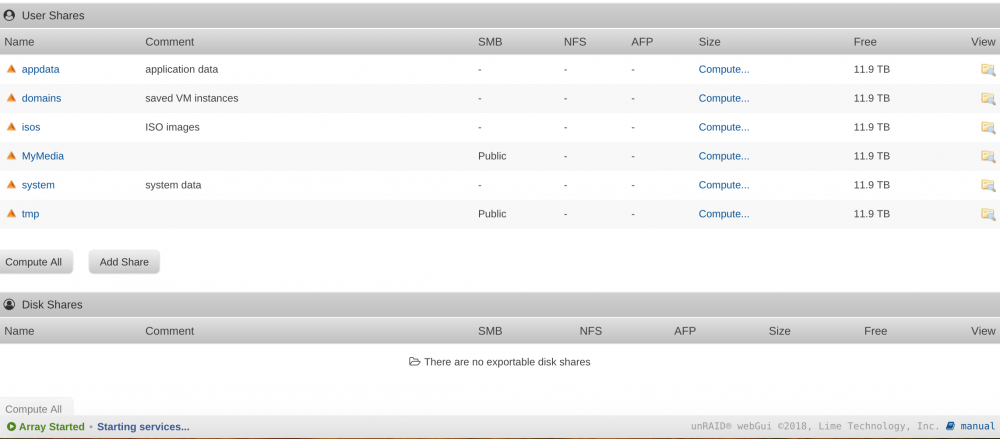Open the appdata share settings

coord(40,69)
